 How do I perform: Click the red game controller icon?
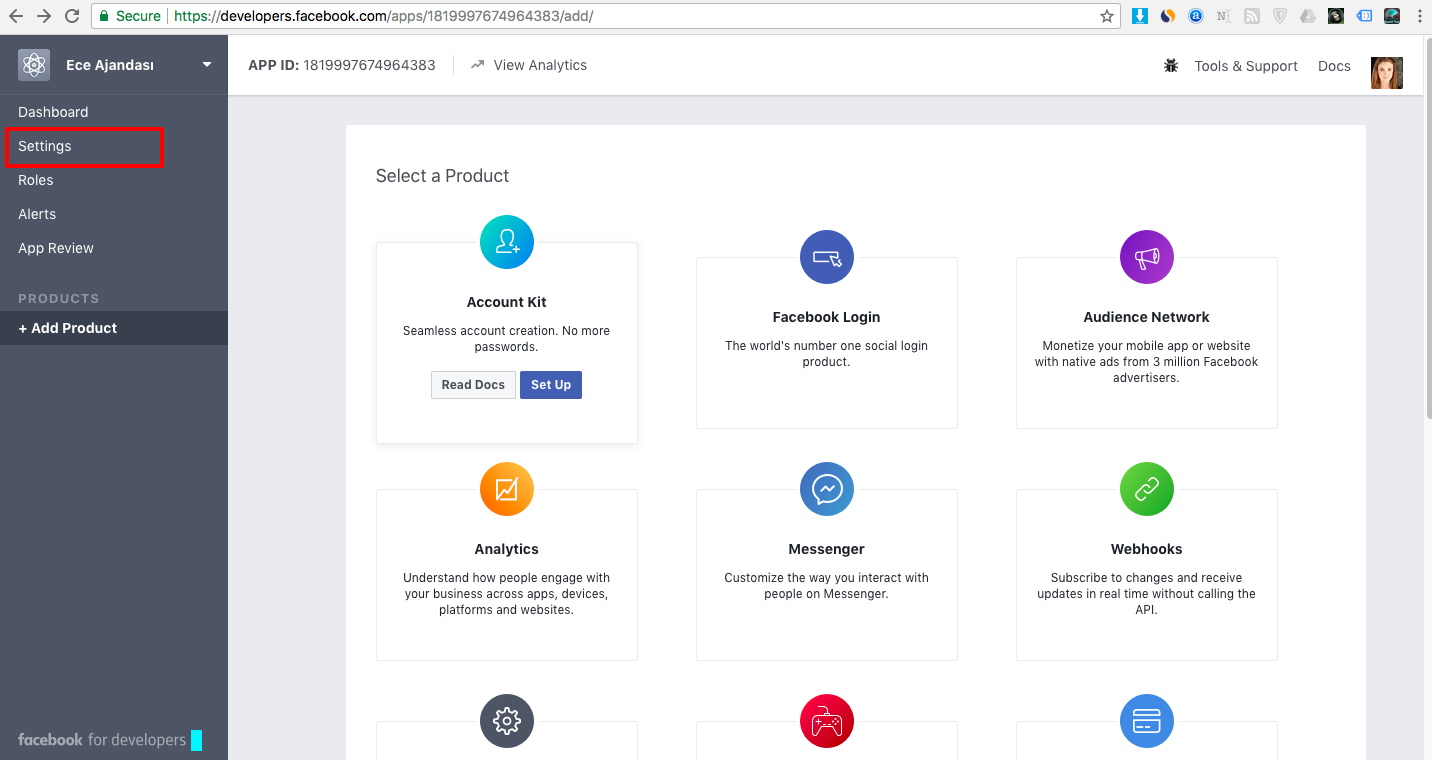[x=826, y=721]
